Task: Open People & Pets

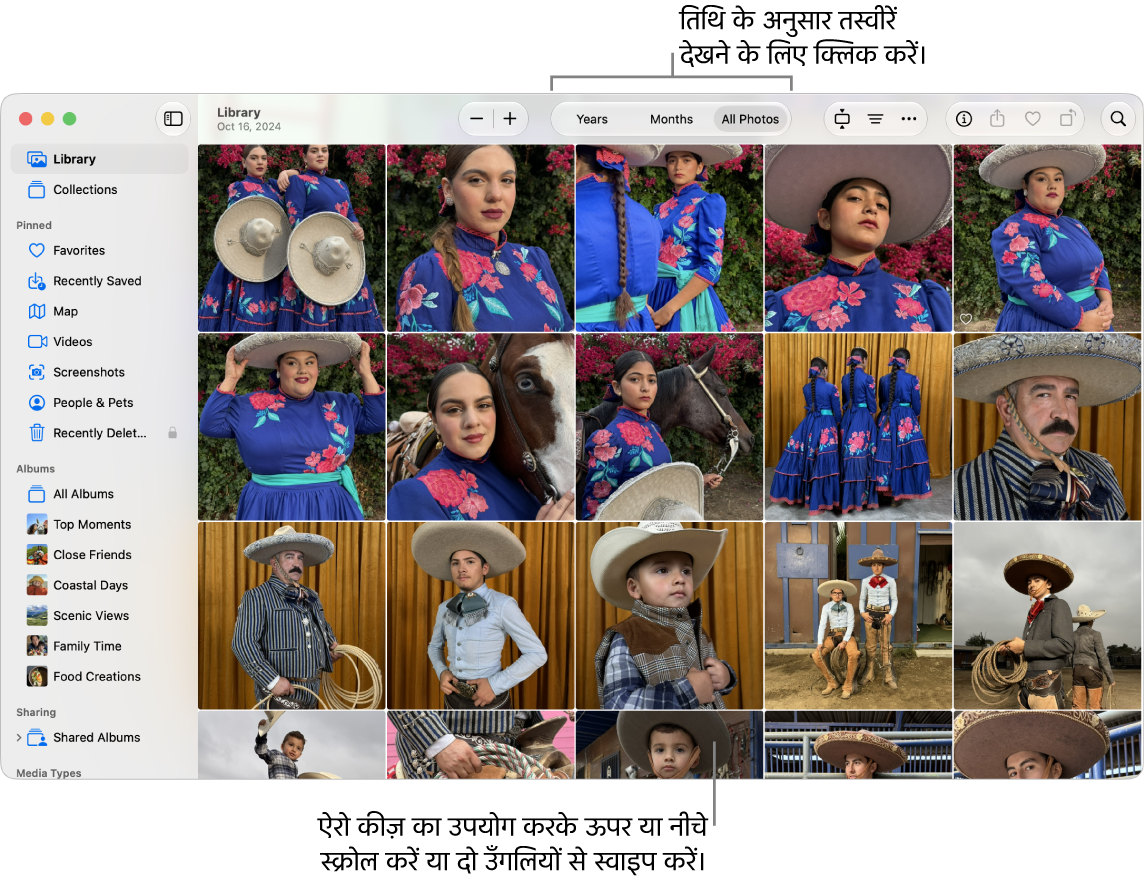Action: [x=99, y=403]
